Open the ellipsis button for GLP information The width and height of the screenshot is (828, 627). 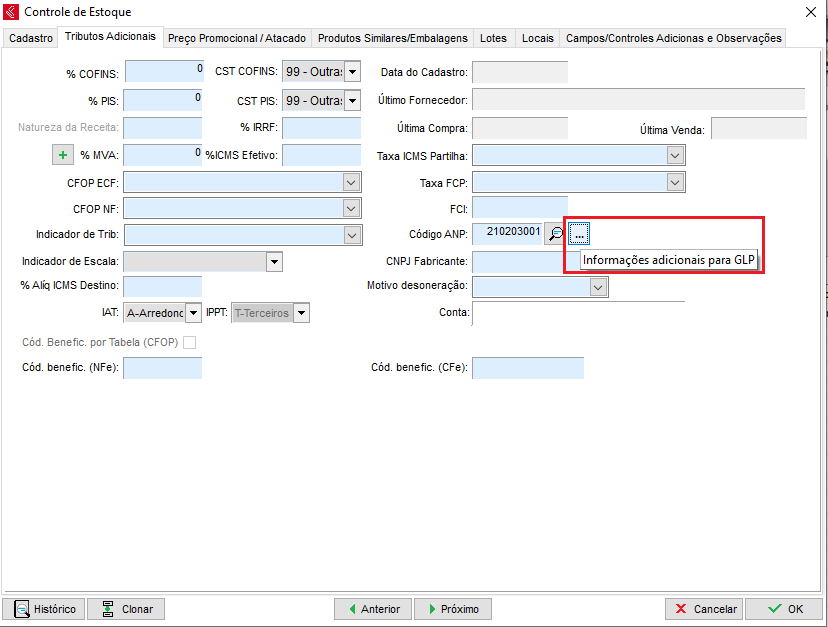coord(580,233)
